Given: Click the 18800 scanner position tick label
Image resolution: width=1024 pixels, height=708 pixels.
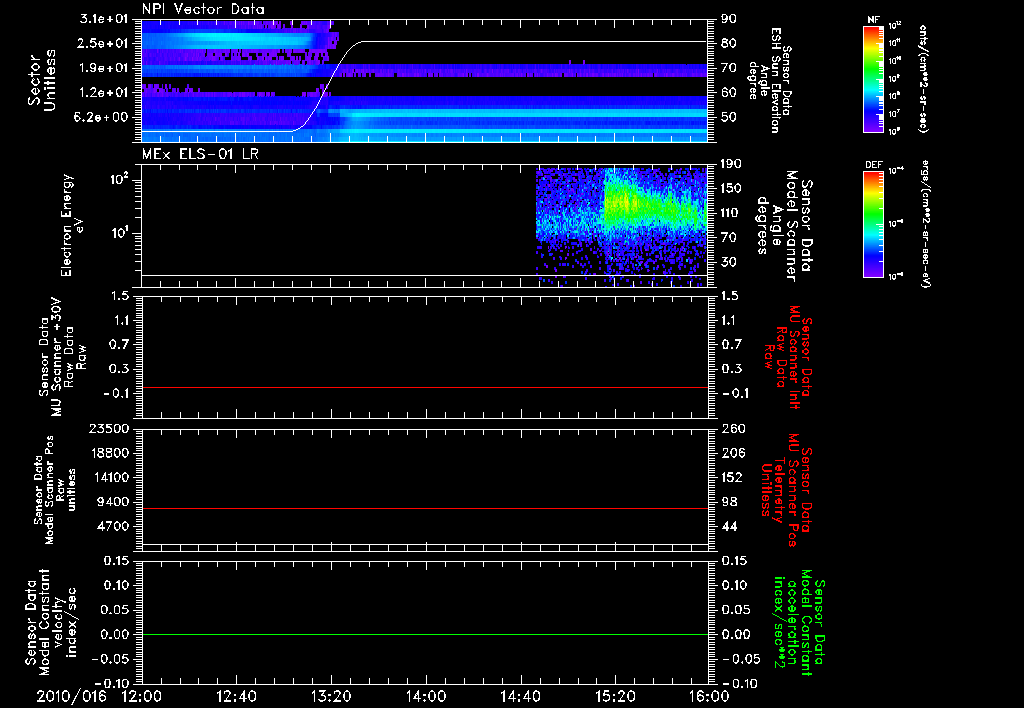Looking at the screenshot, I should [x=110, y=453].
